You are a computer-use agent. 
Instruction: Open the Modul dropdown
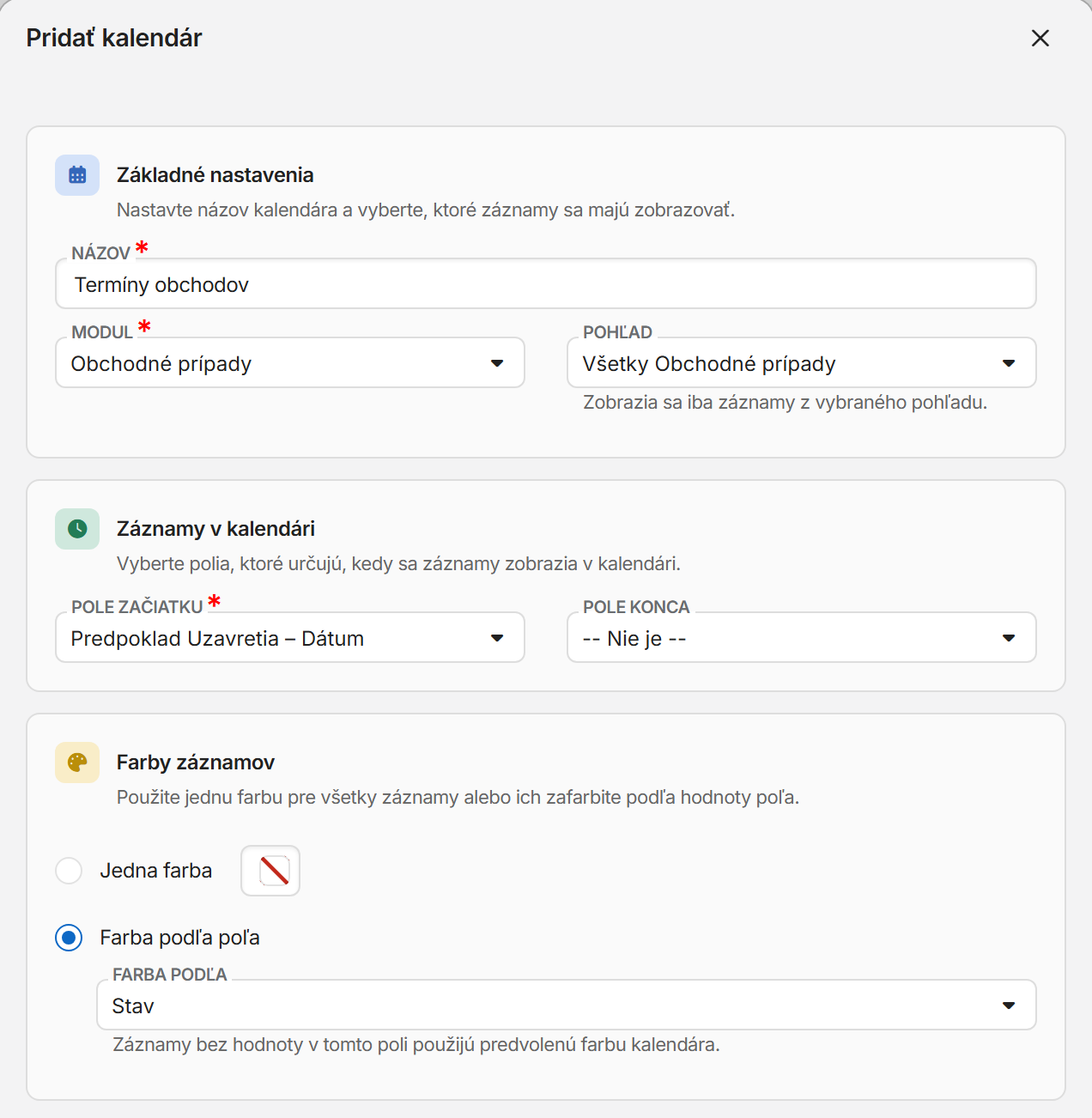coord(290,362)
